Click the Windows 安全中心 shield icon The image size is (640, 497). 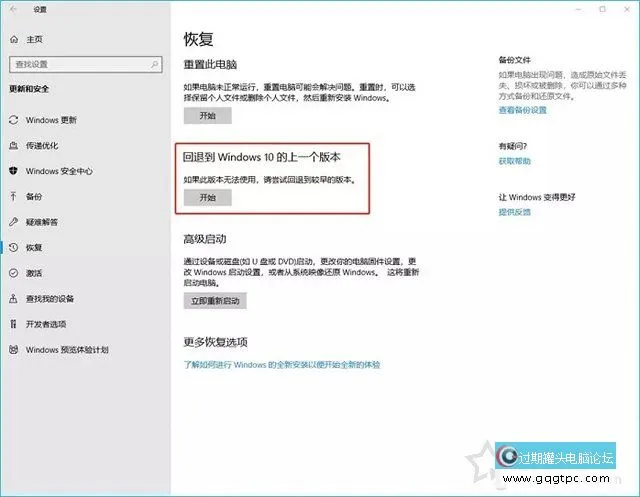(13, 171)
